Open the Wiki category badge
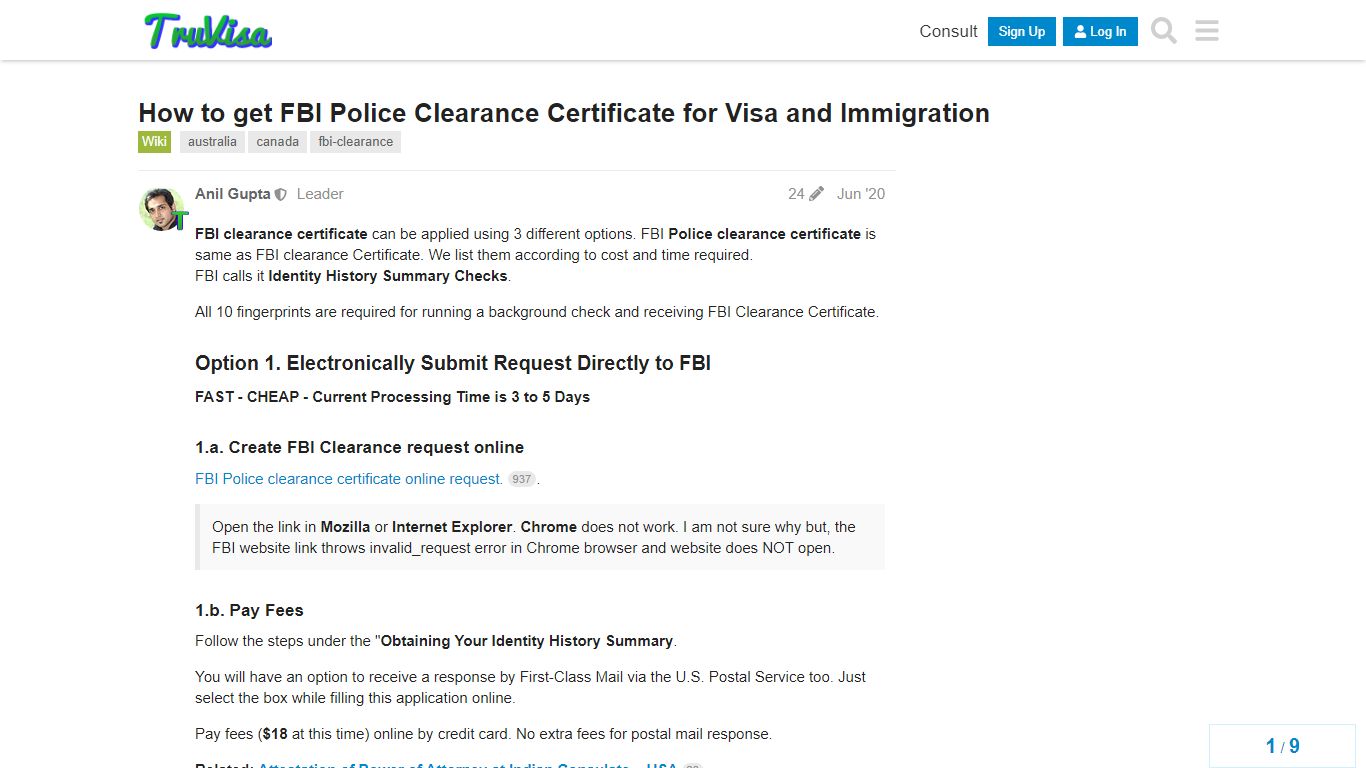Screen dimensions: 1366x768 [154, 142]
